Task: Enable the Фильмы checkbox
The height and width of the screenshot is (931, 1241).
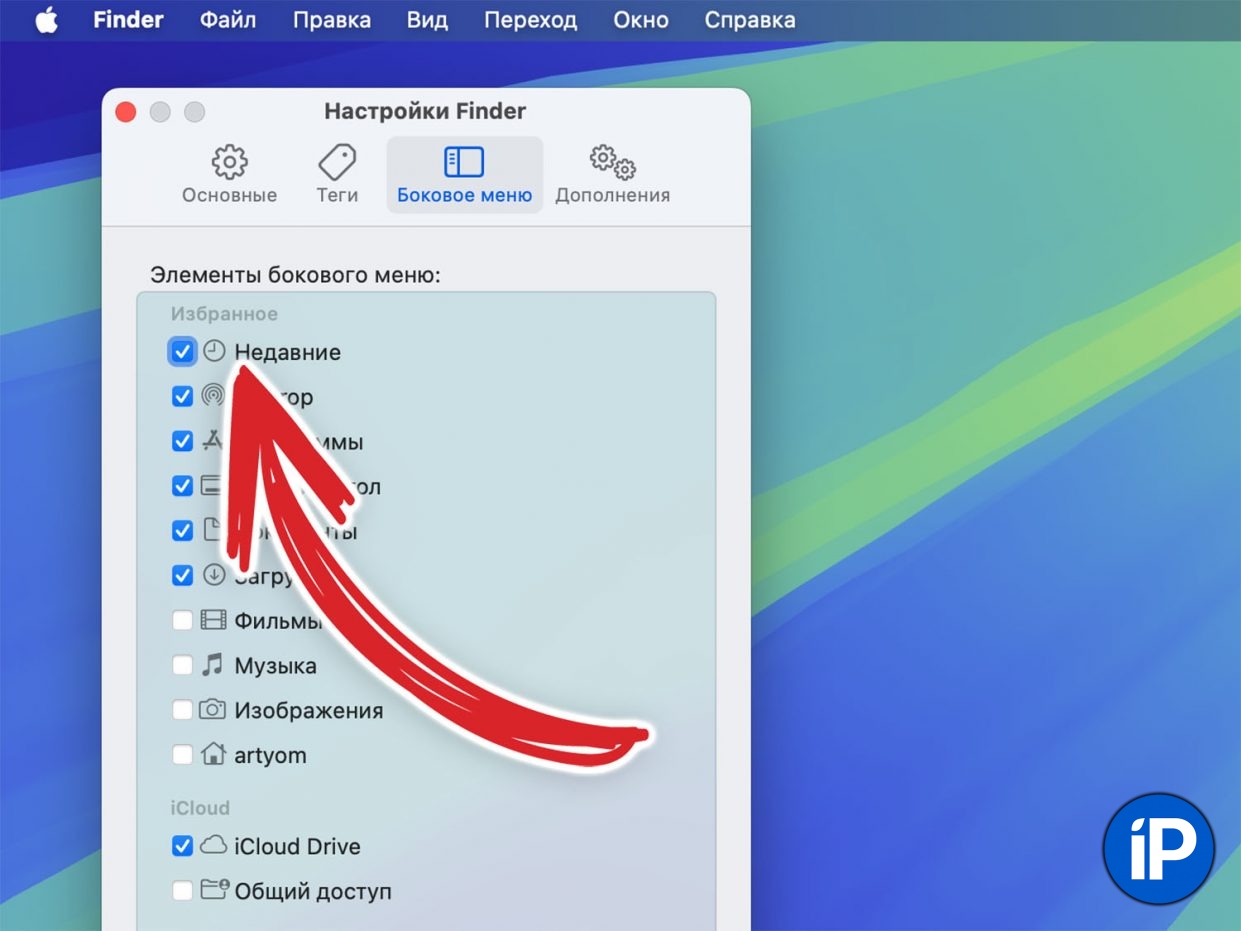Action: click(182, 620)
